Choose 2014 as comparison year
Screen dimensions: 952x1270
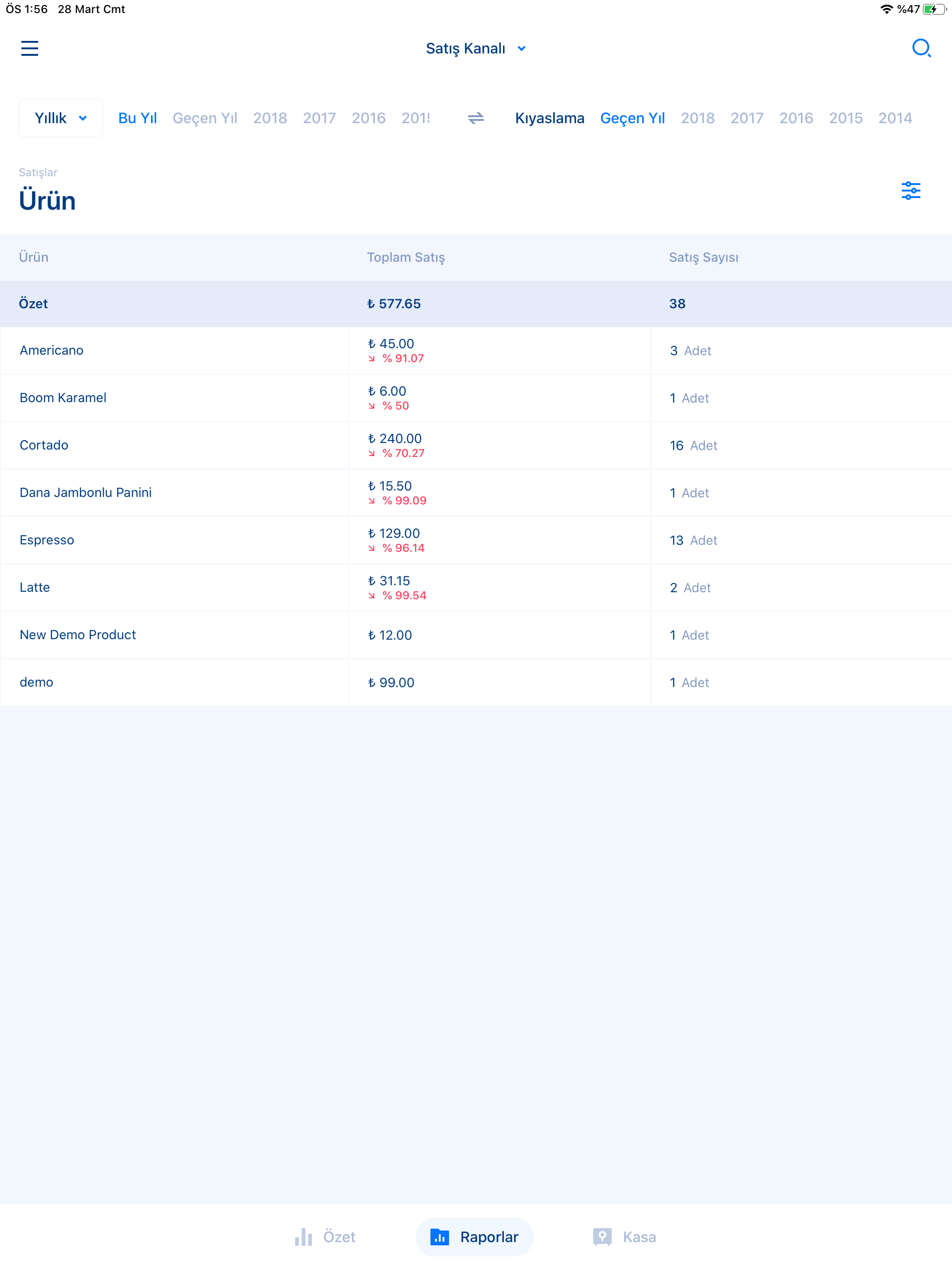894,118
